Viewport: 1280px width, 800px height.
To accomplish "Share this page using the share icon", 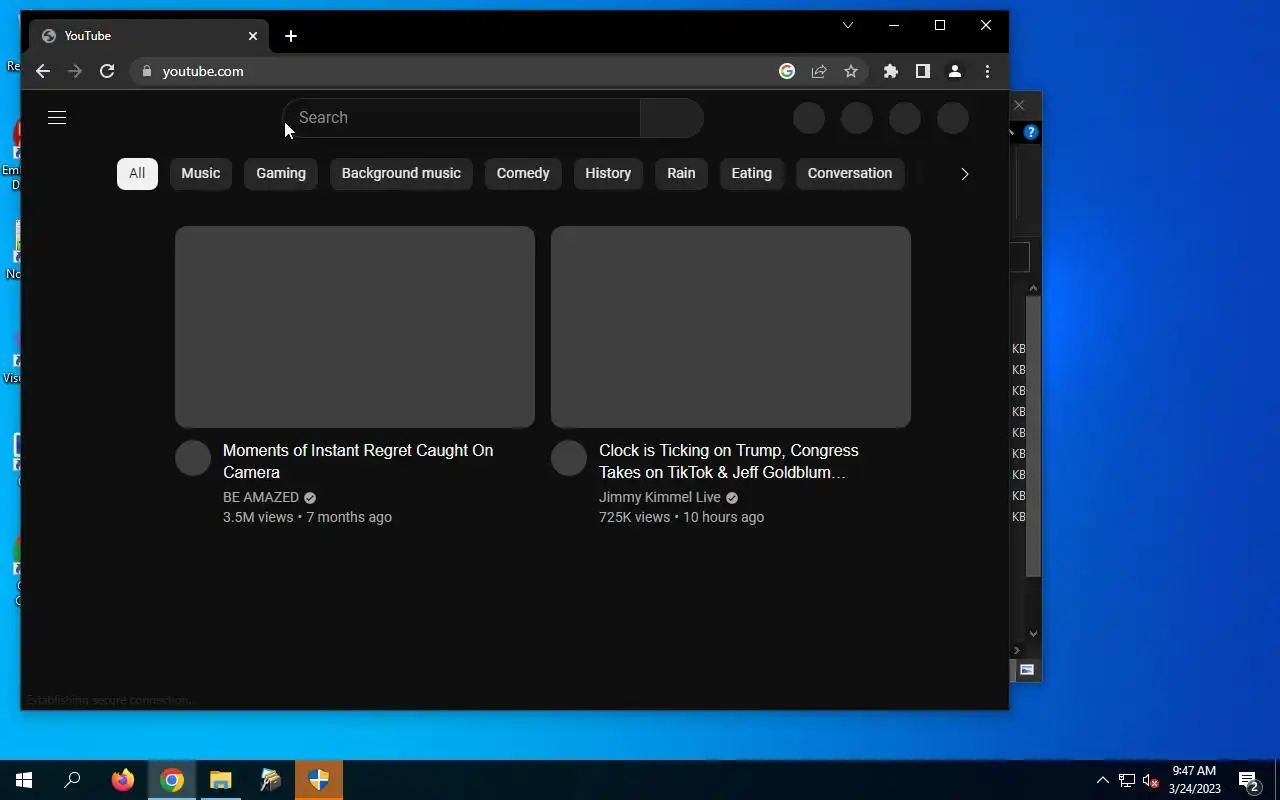I will 819,71.
